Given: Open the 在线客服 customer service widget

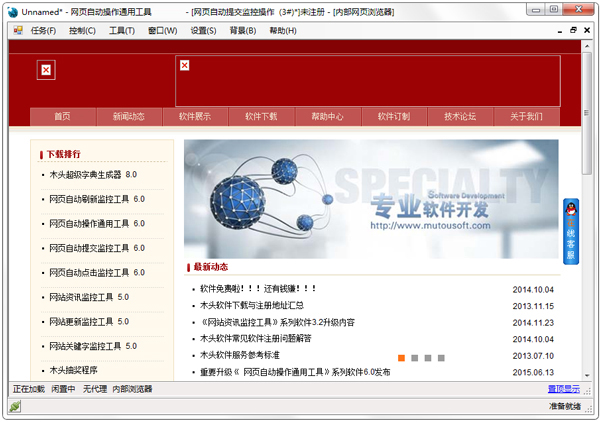Looking at the screenshot, I should 571,231.
